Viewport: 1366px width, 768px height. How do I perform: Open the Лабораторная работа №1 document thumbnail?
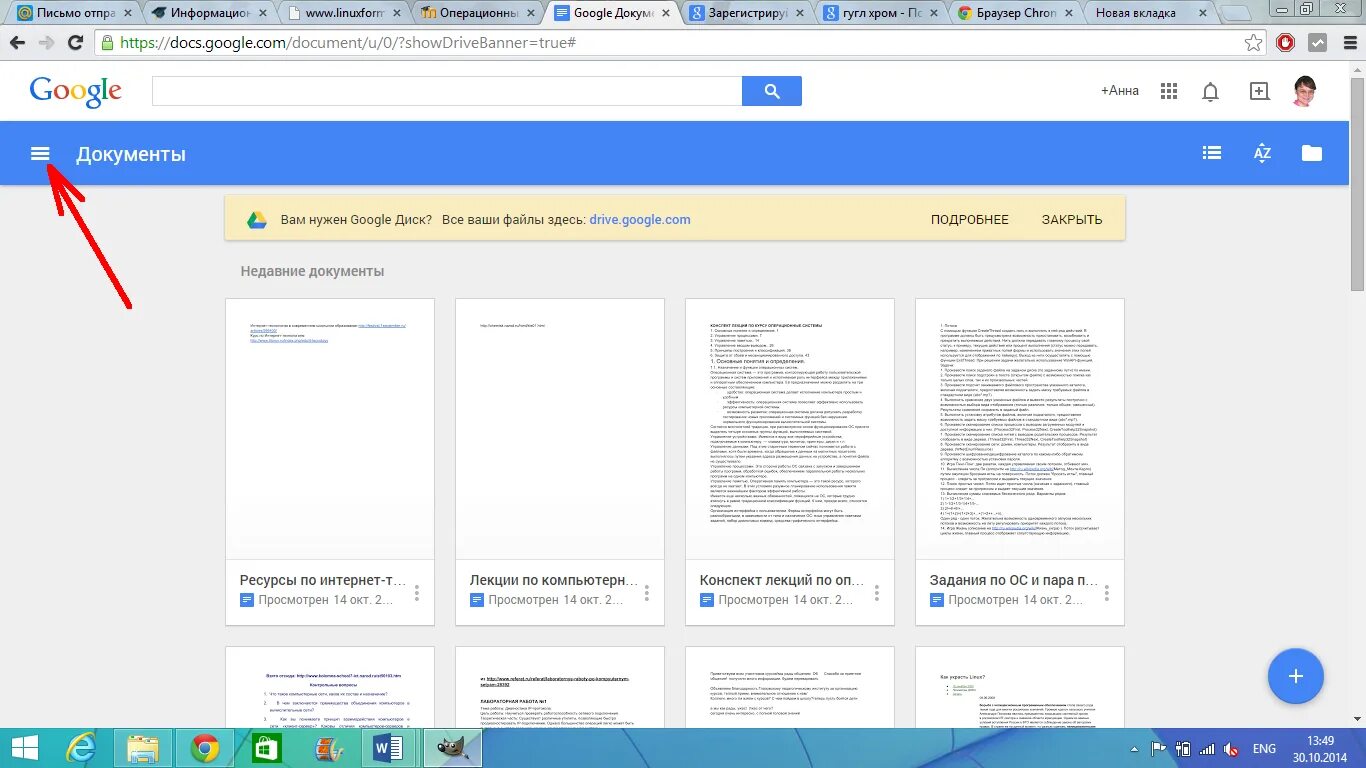tap(560, 687)
